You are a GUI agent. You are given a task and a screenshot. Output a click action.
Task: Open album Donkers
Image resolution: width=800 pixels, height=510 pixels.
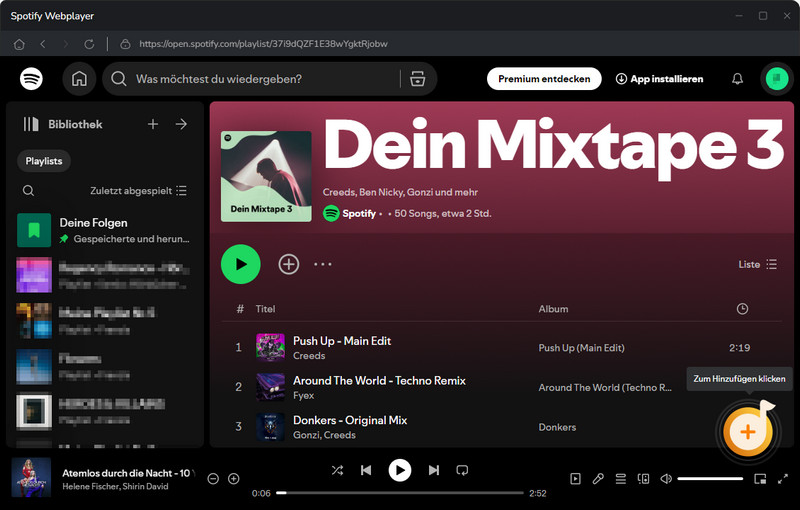(x=557, y=427)
